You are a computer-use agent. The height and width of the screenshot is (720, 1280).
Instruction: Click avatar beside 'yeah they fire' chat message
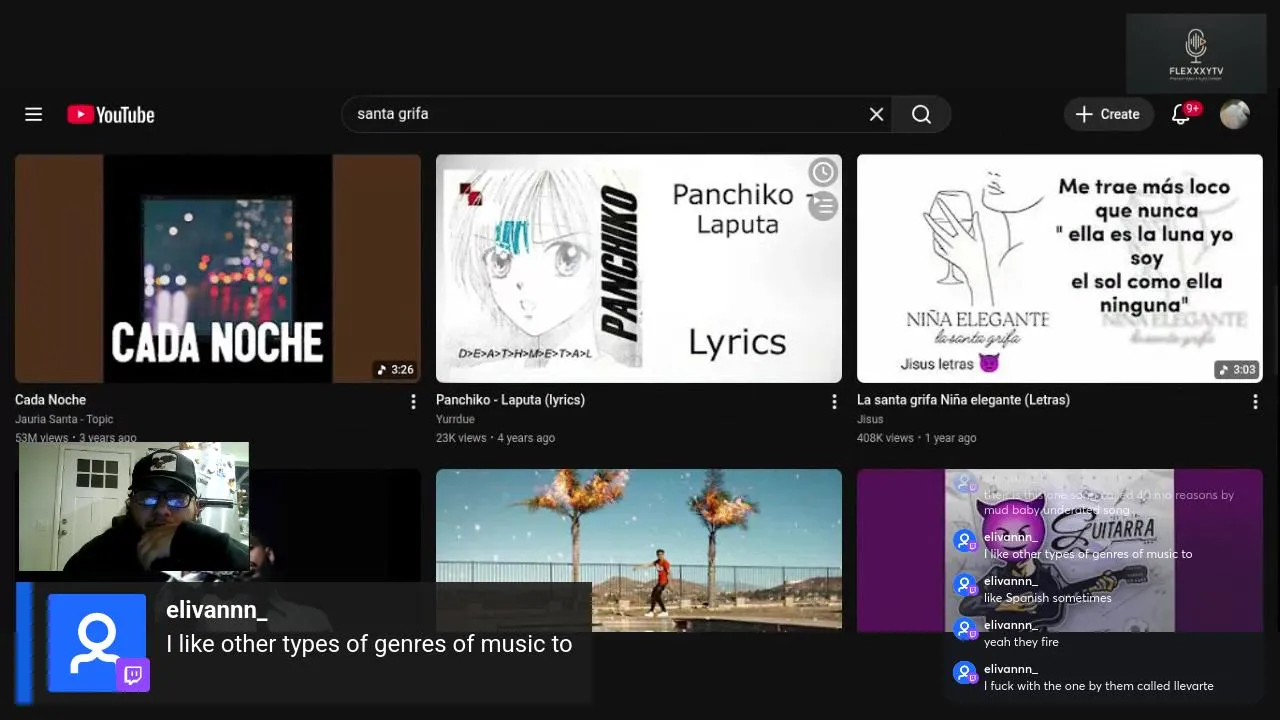(965, 629)
